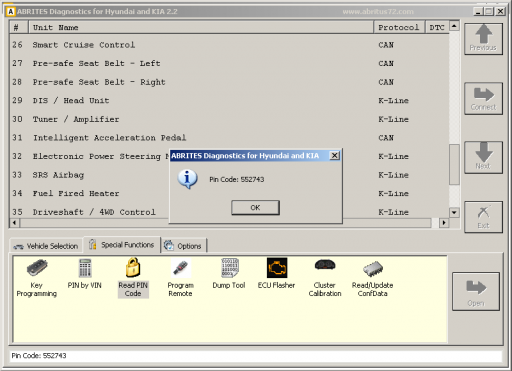Click the Next arrow button
Viewport: 512px width, 371px height.
483,157
